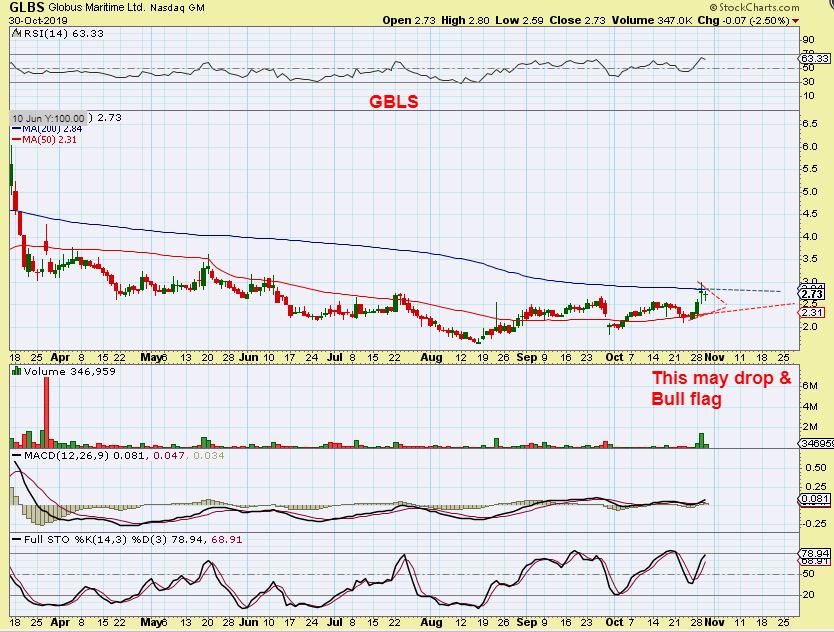
Task: Click the 63.33 RSI value tag on the right axis
Action: click(814, 58)
